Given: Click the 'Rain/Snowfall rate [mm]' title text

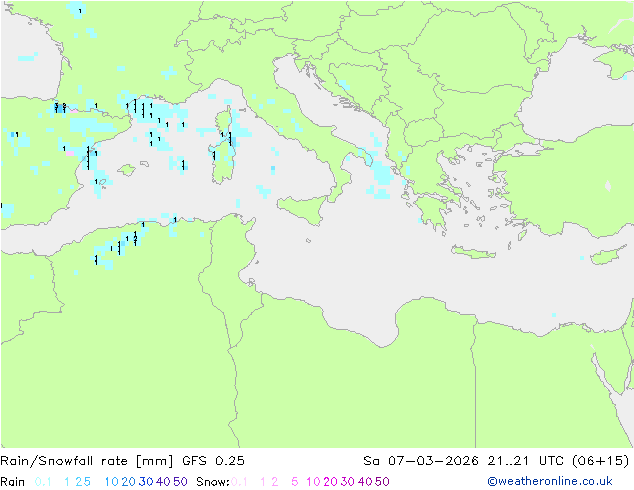Looking at the screenshot, I should (87, 461).
